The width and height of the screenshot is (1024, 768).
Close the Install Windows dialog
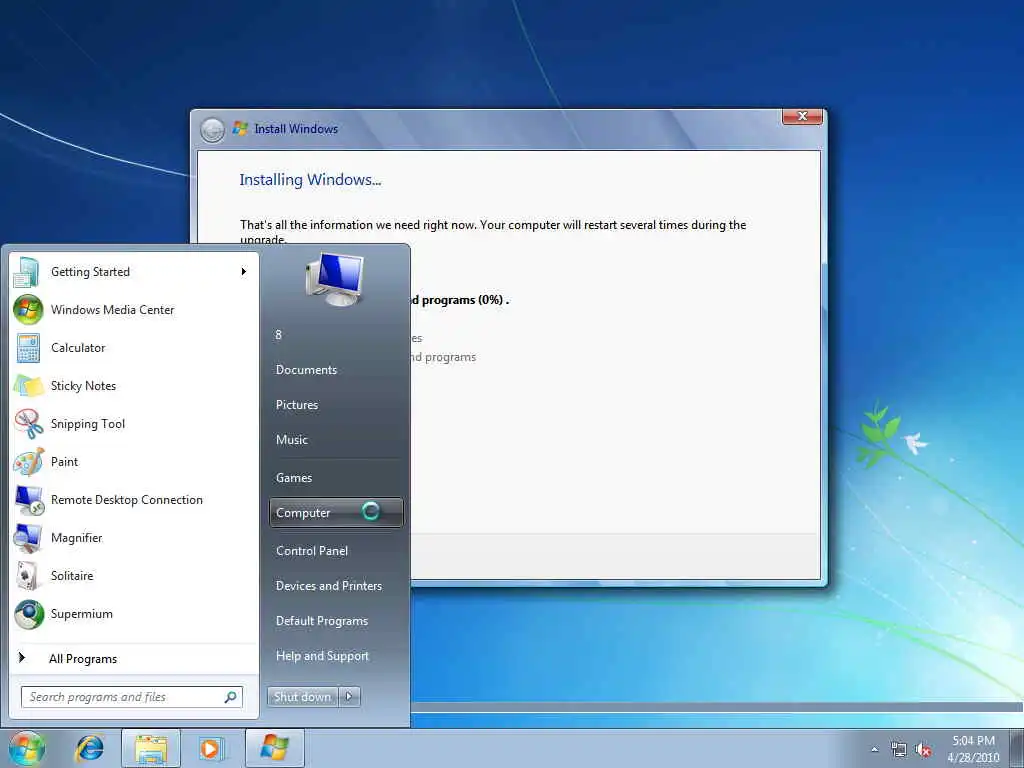[803, 116]
